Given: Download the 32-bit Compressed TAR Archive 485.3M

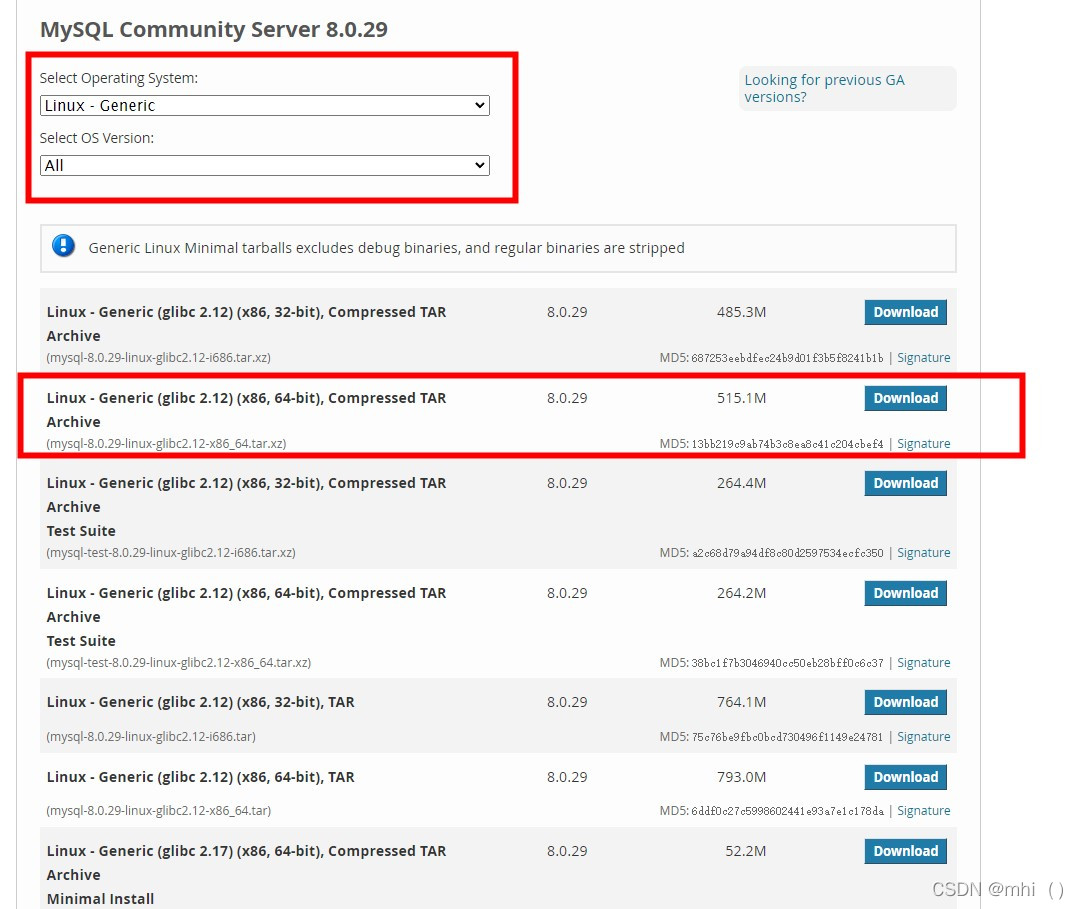Looking at the screenshot, I should 906,312.
